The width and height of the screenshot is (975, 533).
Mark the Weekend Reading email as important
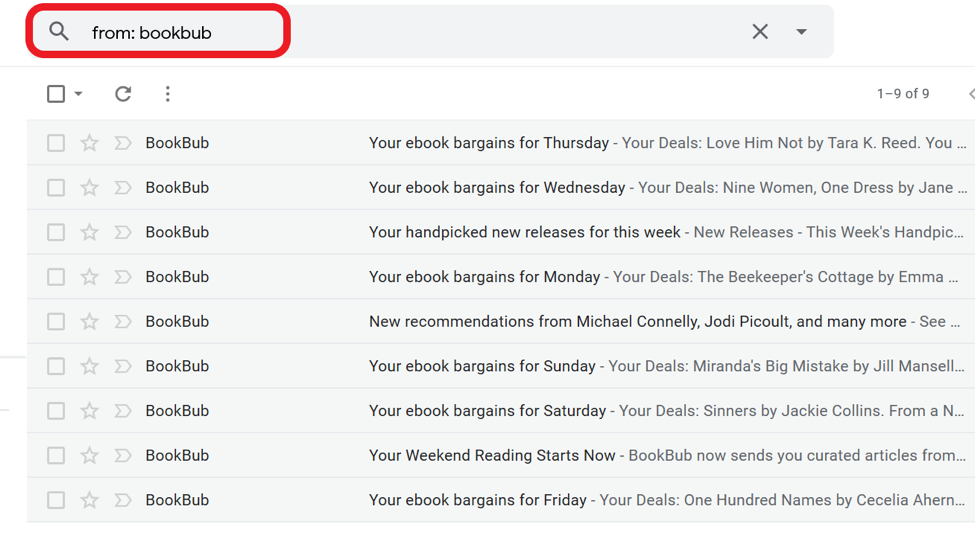[x=123, y=455]
